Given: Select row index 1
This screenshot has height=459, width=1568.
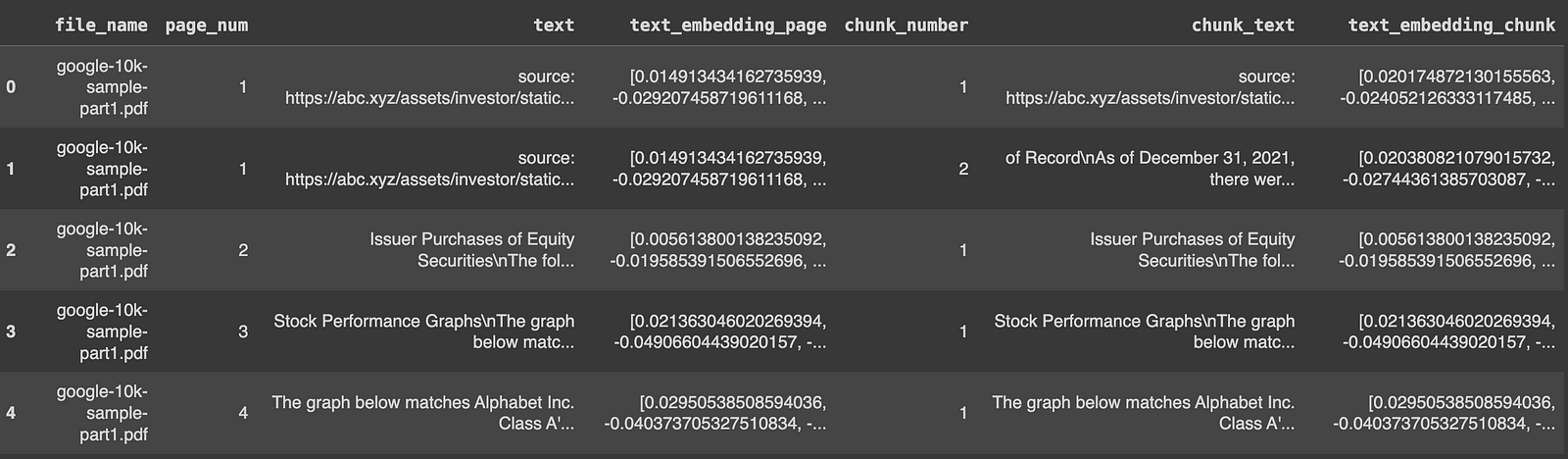Looking at the screenshot, I should coord(11,169).
